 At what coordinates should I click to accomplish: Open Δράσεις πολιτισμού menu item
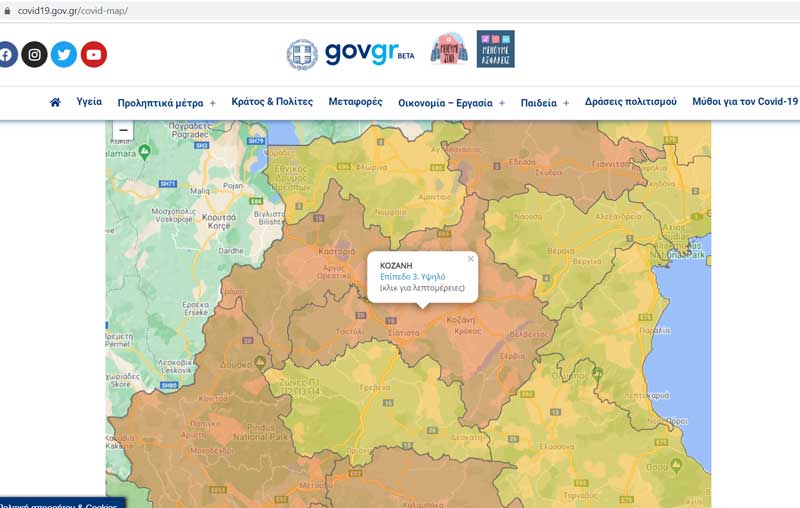pyautogui.click(x=631, y=101)
